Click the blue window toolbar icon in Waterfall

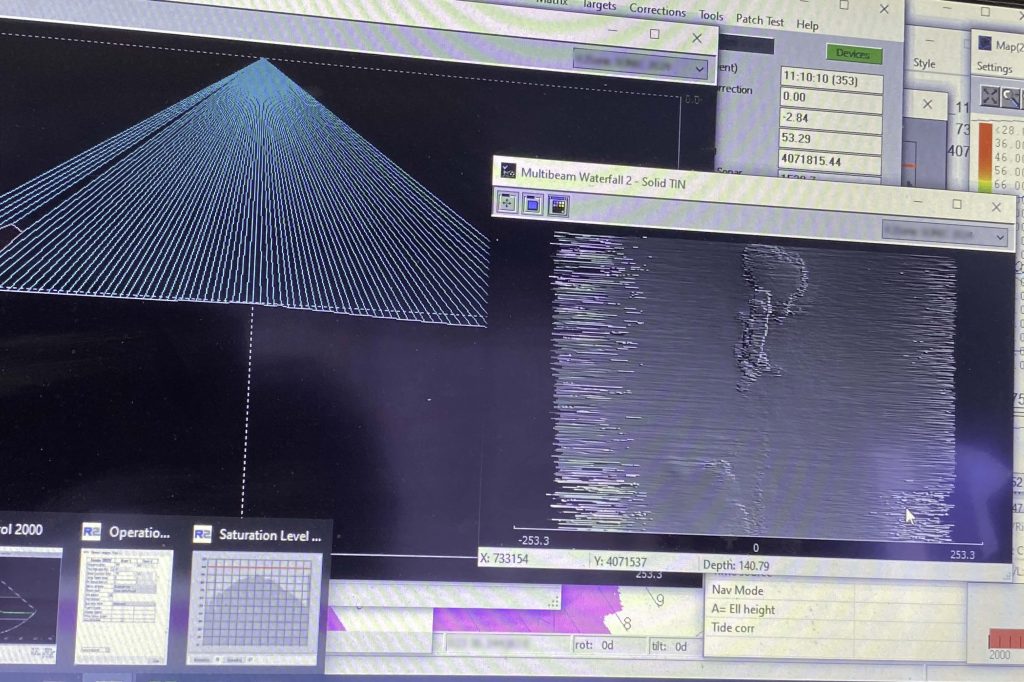pos(532,204)
